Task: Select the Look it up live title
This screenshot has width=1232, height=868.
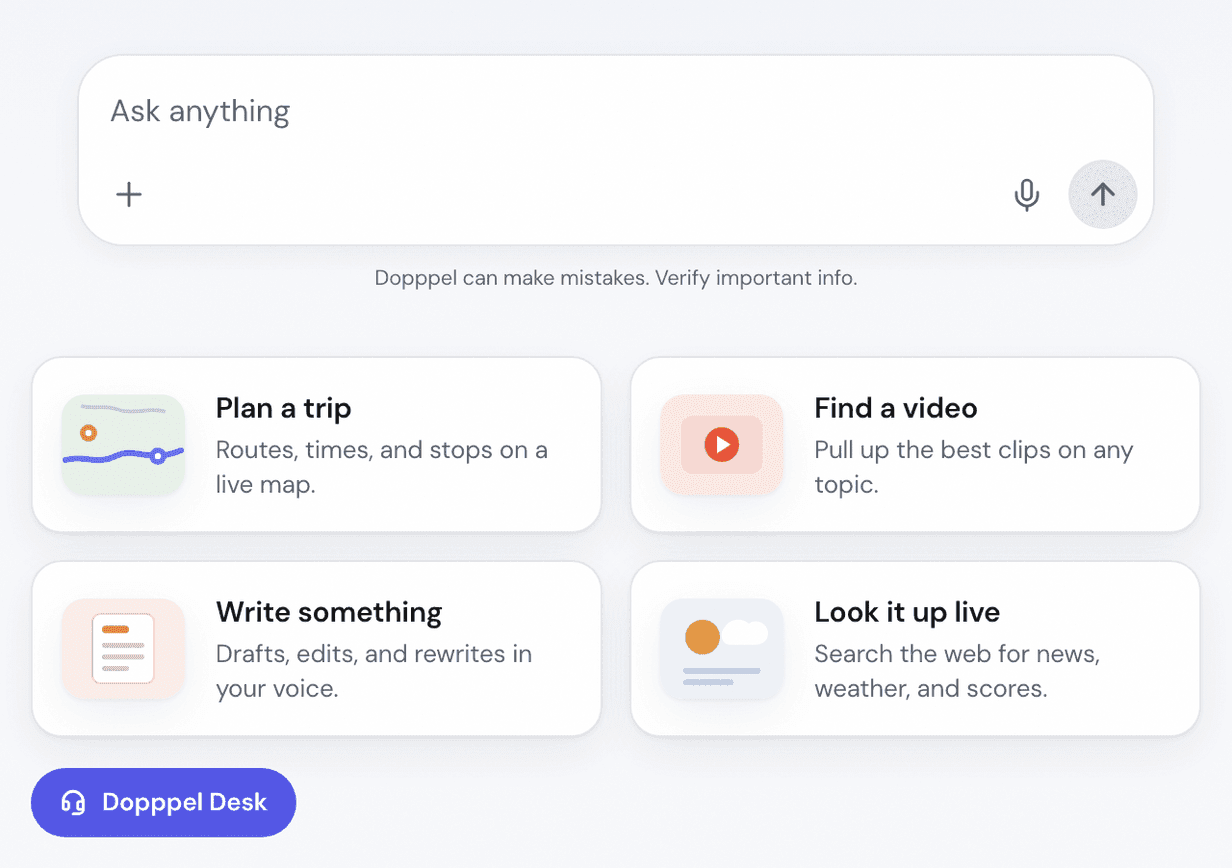Action: click(907, 612)
